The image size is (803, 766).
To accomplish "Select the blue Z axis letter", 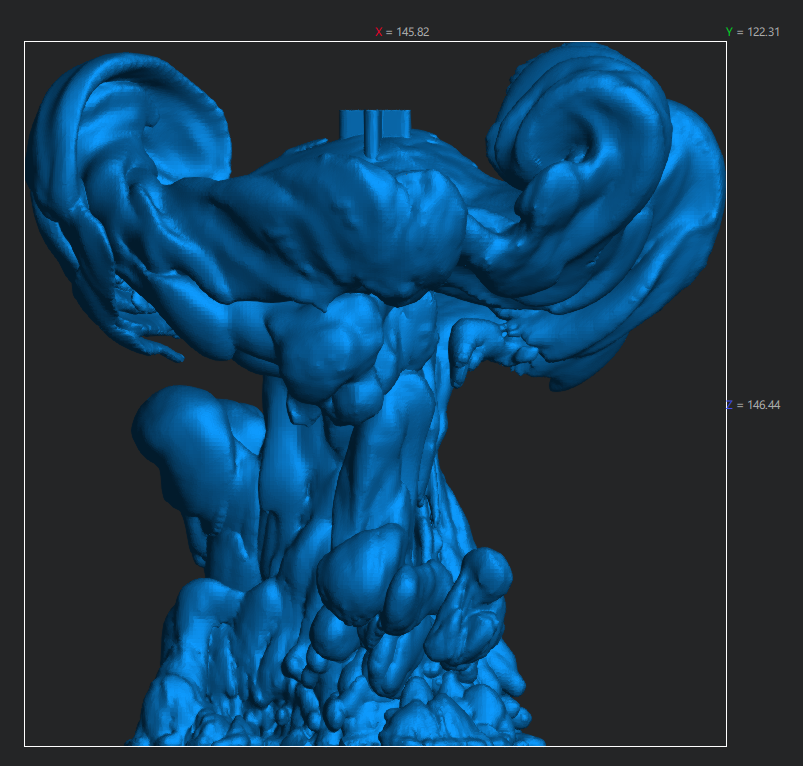I will click(729, 405).
